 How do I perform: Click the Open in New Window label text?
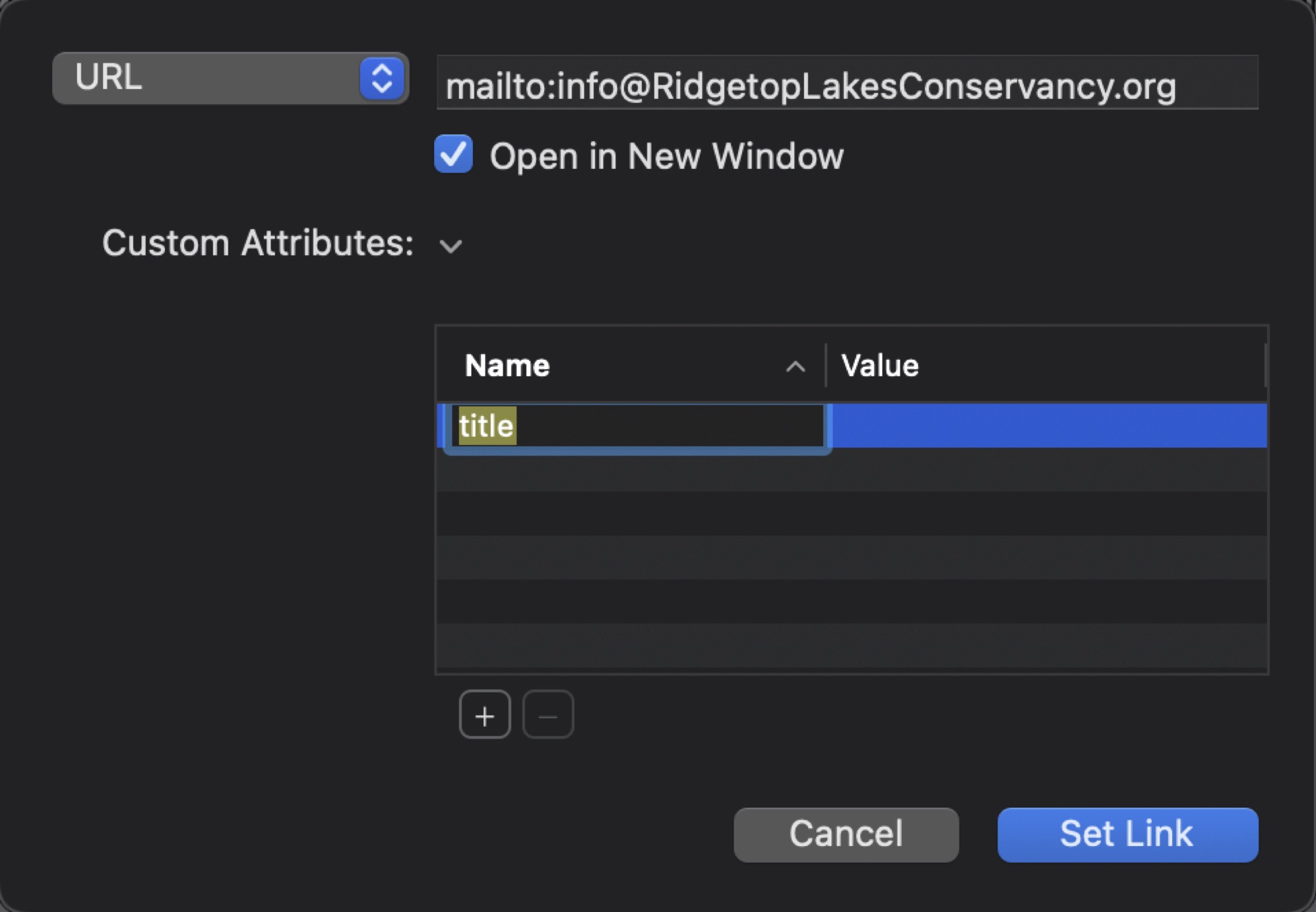coord(666,156)
